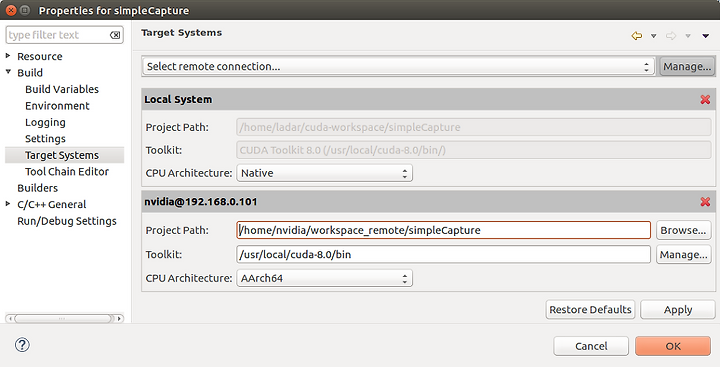Click disabled Local System Toolkit field
The width and height of the screenshot is (720, 367).
click(474, 150)
